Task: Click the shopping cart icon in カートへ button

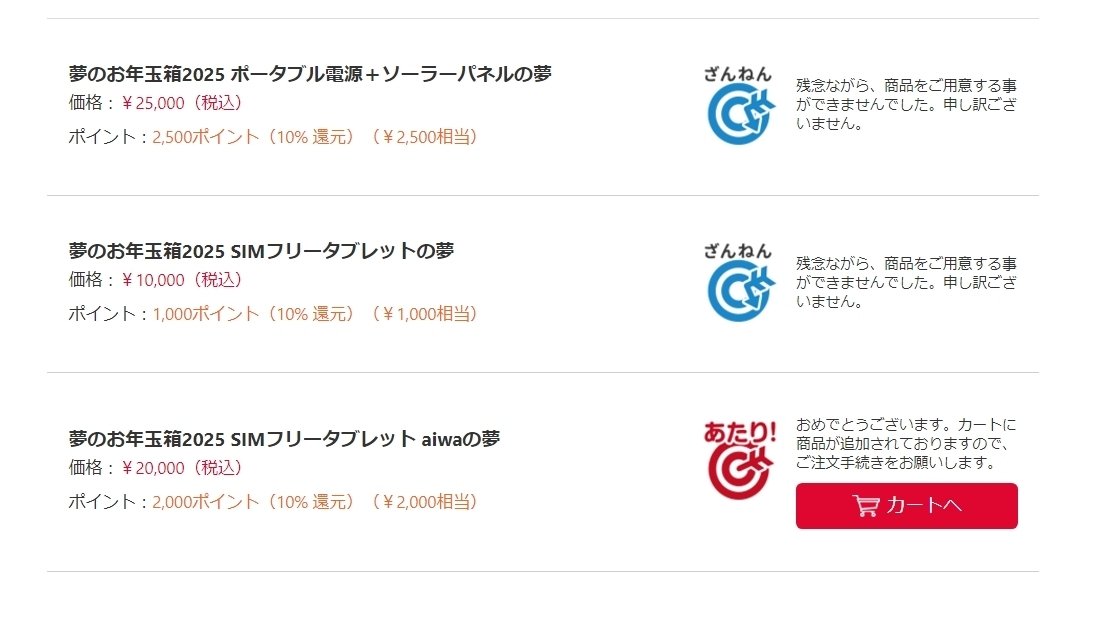Action: (866, 506)
